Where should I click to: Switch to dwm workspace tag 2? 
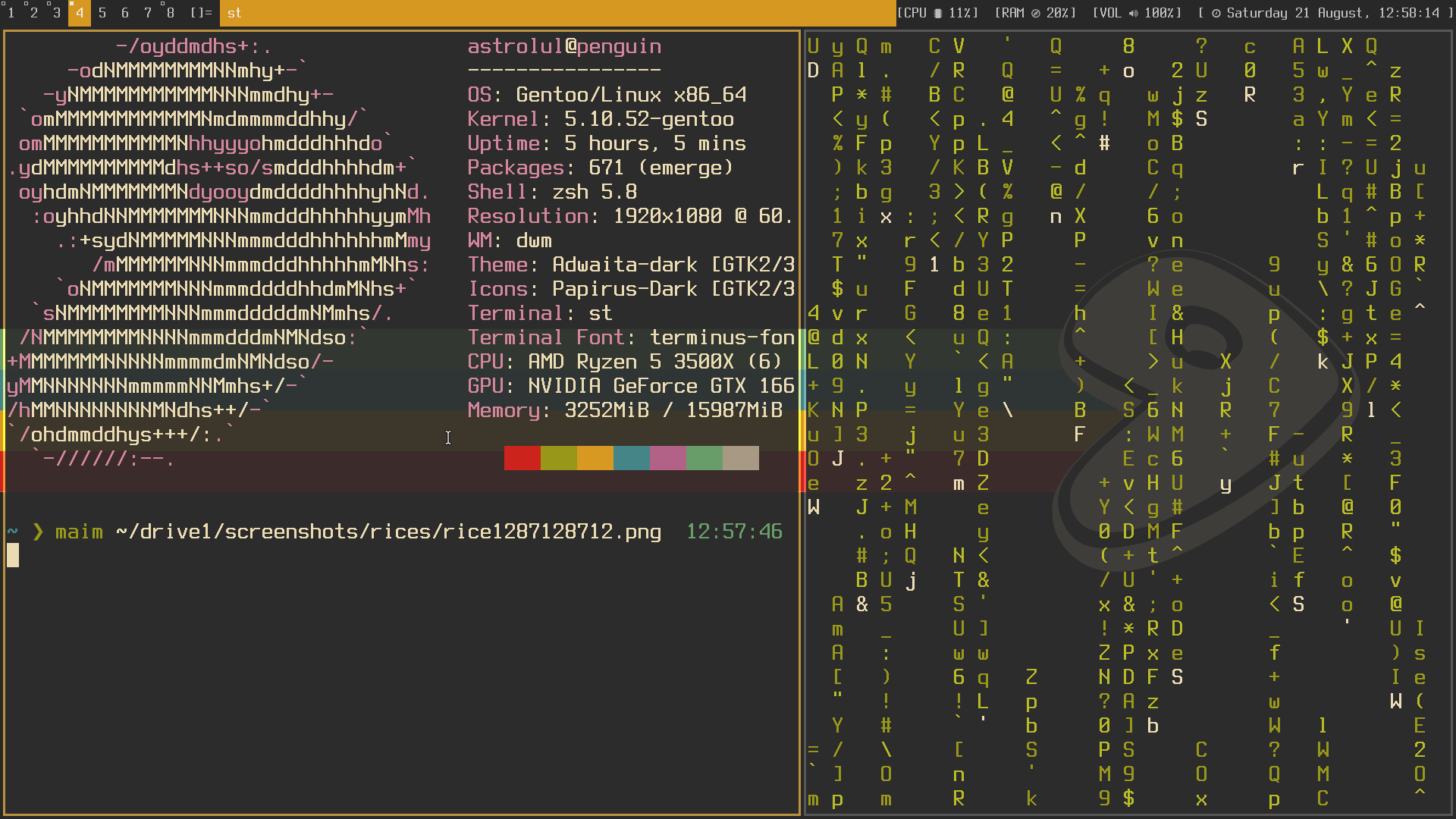point(33,13)
